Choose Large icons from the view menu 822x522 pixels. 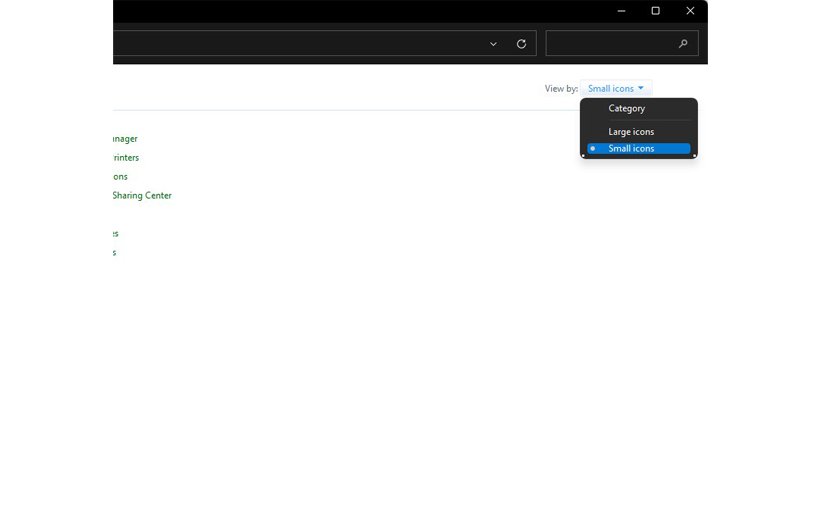[631, 132]
